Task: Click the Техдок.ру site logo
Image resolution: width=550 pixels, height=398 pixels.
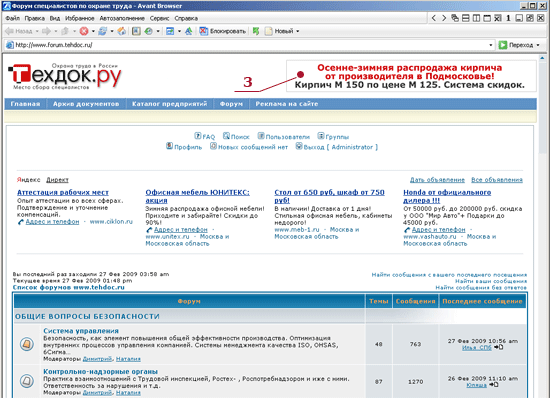Action: pyautogui.click(x=65, y=76)
